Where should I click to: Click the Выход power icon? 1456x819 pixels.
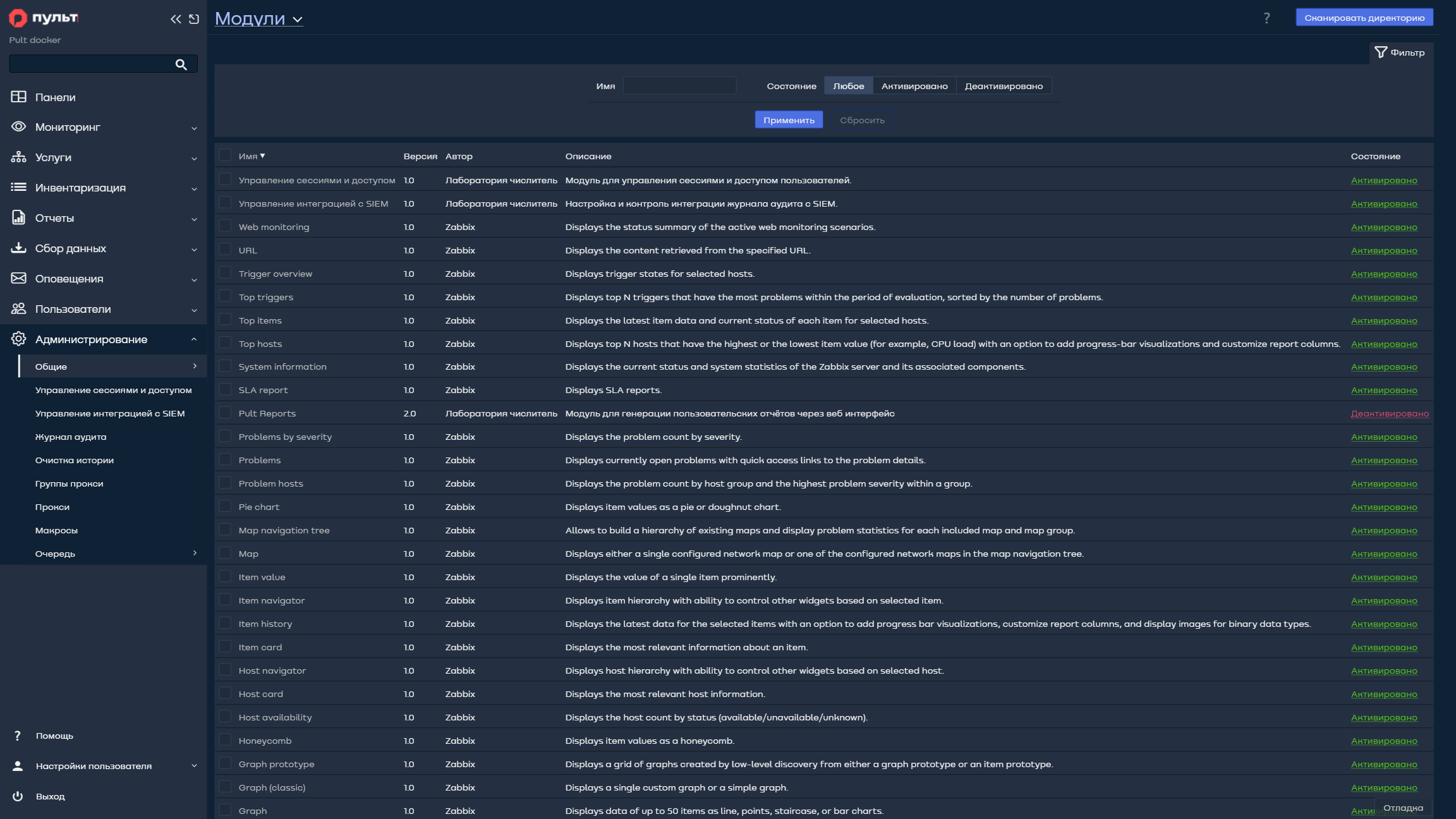coord(18,796)
